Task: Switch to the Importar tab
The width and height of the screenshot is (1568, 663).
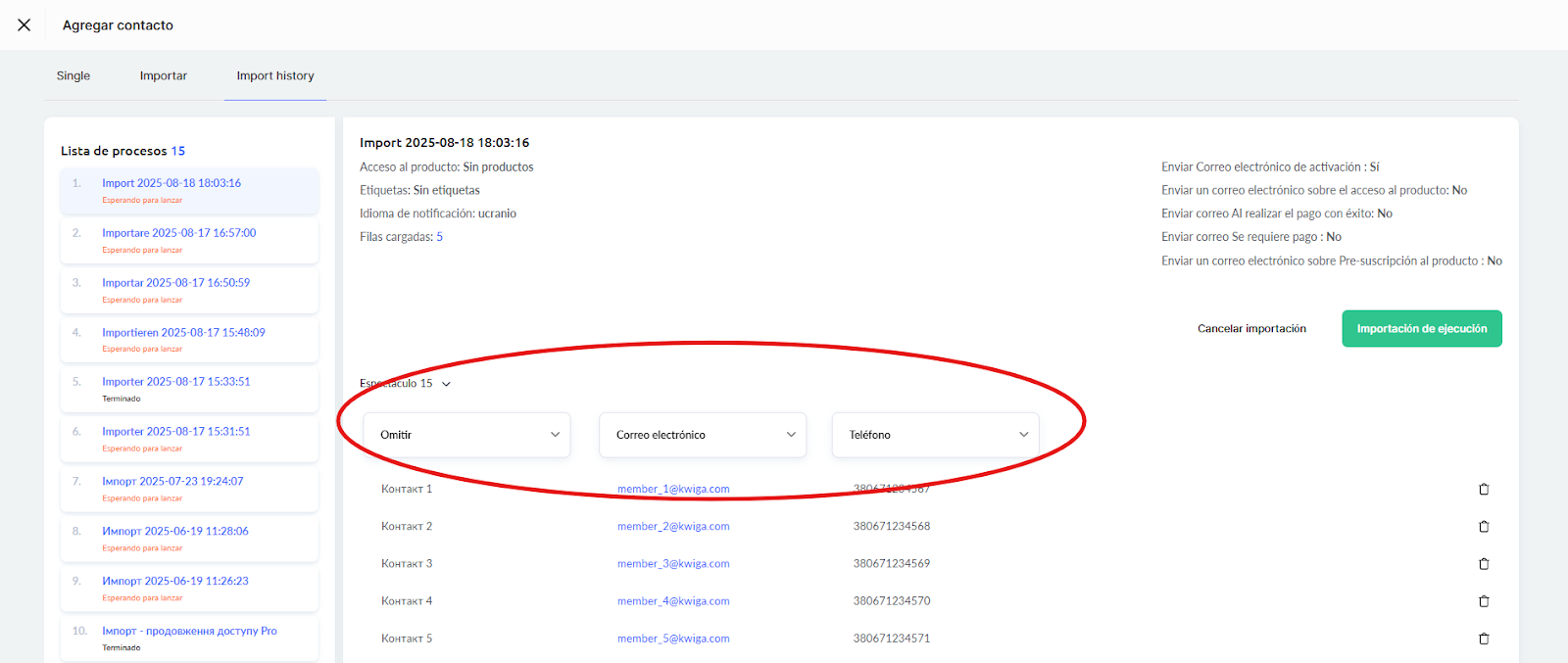Action: click(x=163, y=75)
